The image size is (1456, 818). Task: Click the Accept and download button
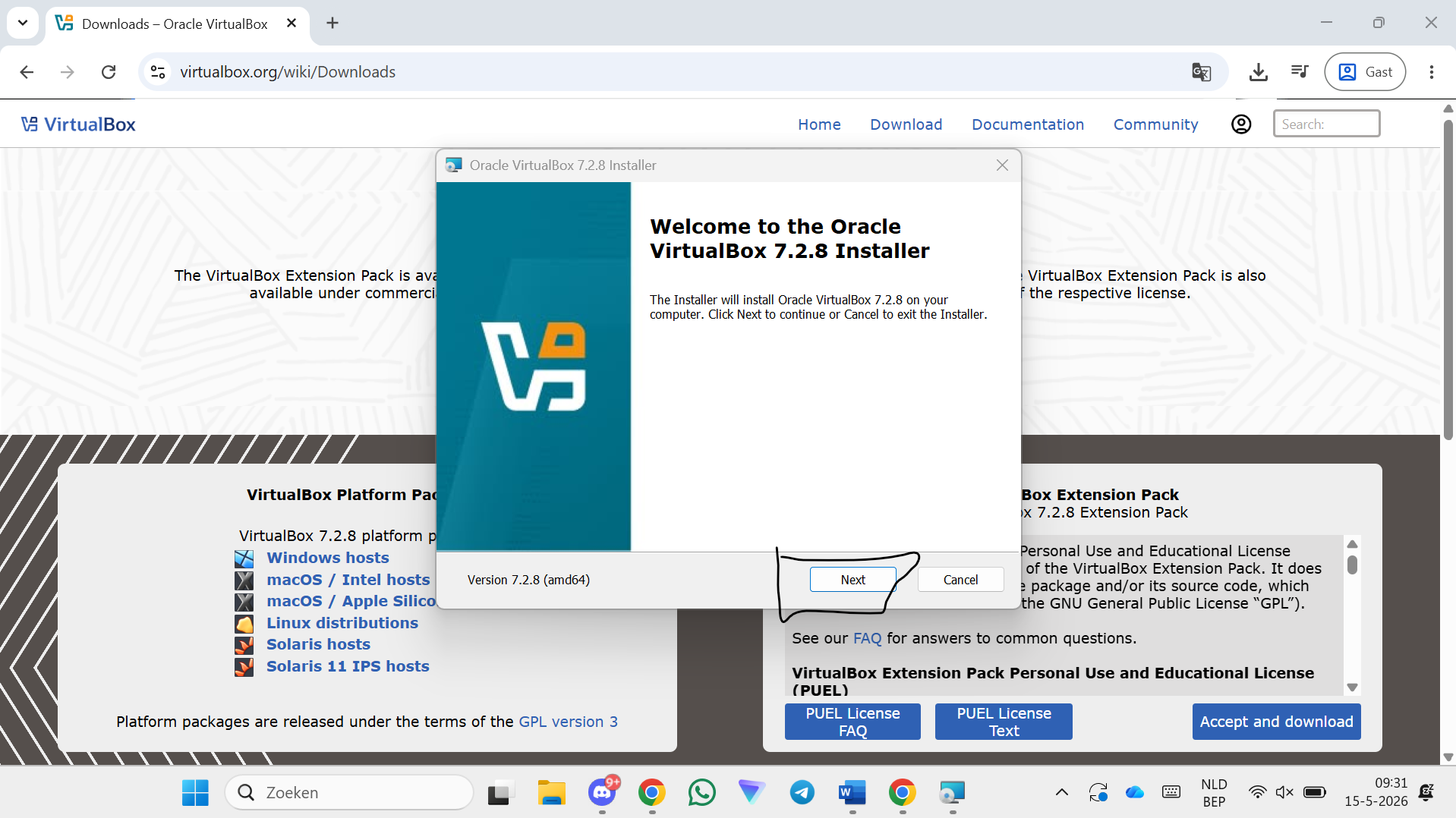click(1276, 722)
